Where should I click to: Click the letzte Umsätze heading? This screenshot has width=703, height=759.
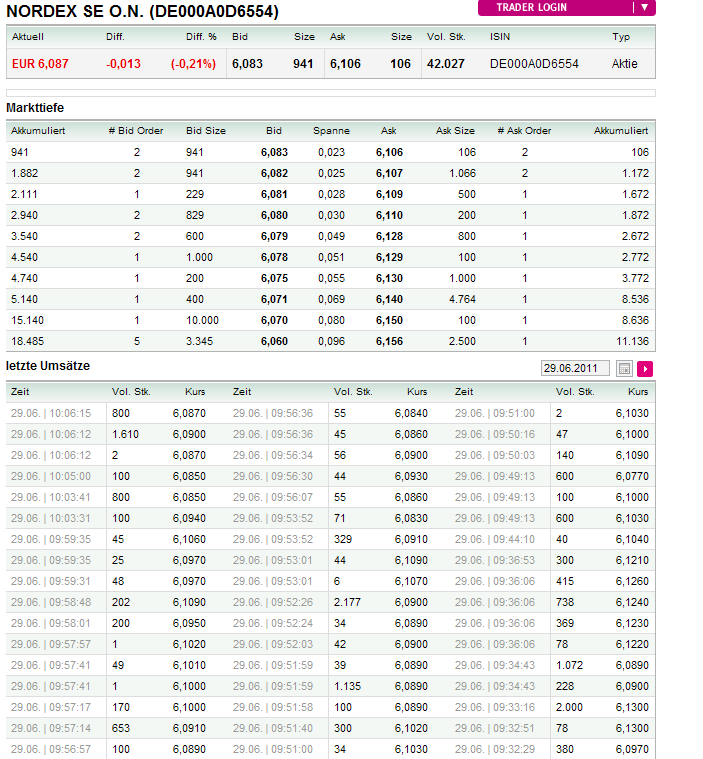pyautogui.click(x=48, y=366)
